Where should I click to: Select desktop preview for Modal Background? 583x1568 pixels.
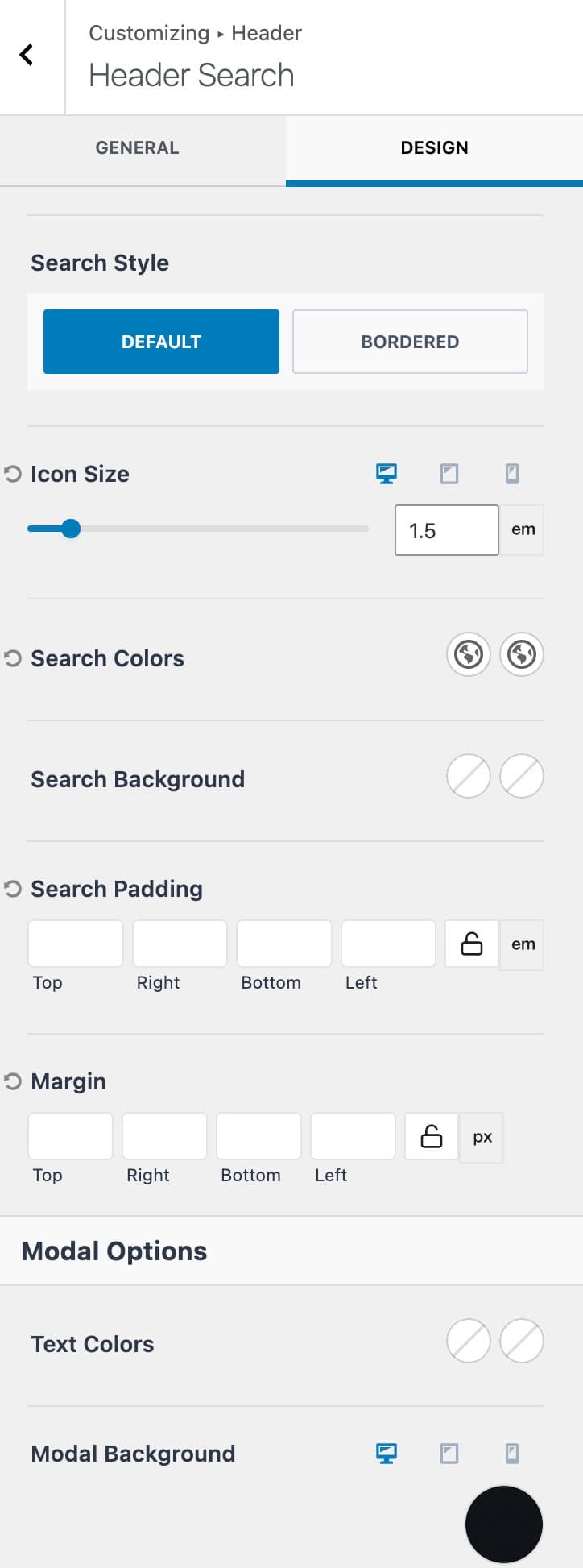[x=387, y=1453]
